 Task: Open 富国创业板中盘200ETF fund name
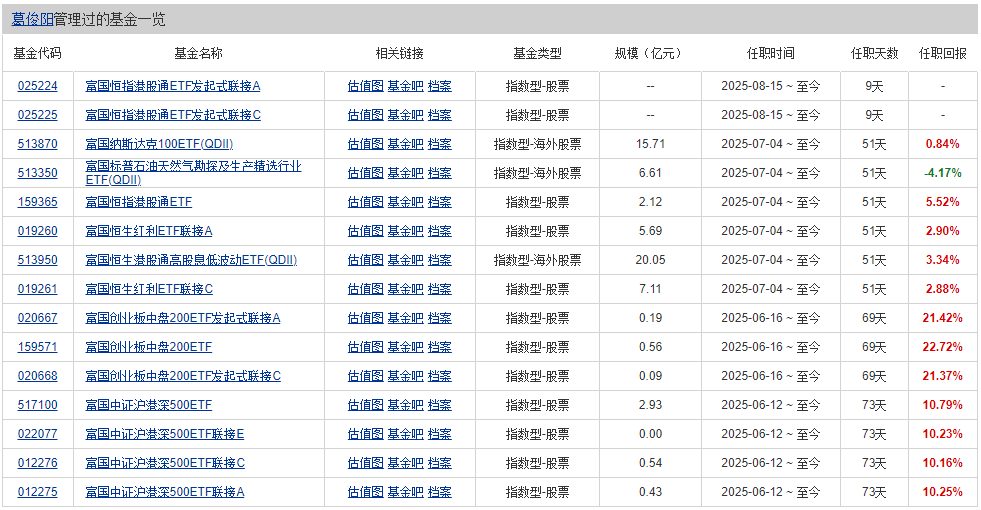tap(148, 347)
